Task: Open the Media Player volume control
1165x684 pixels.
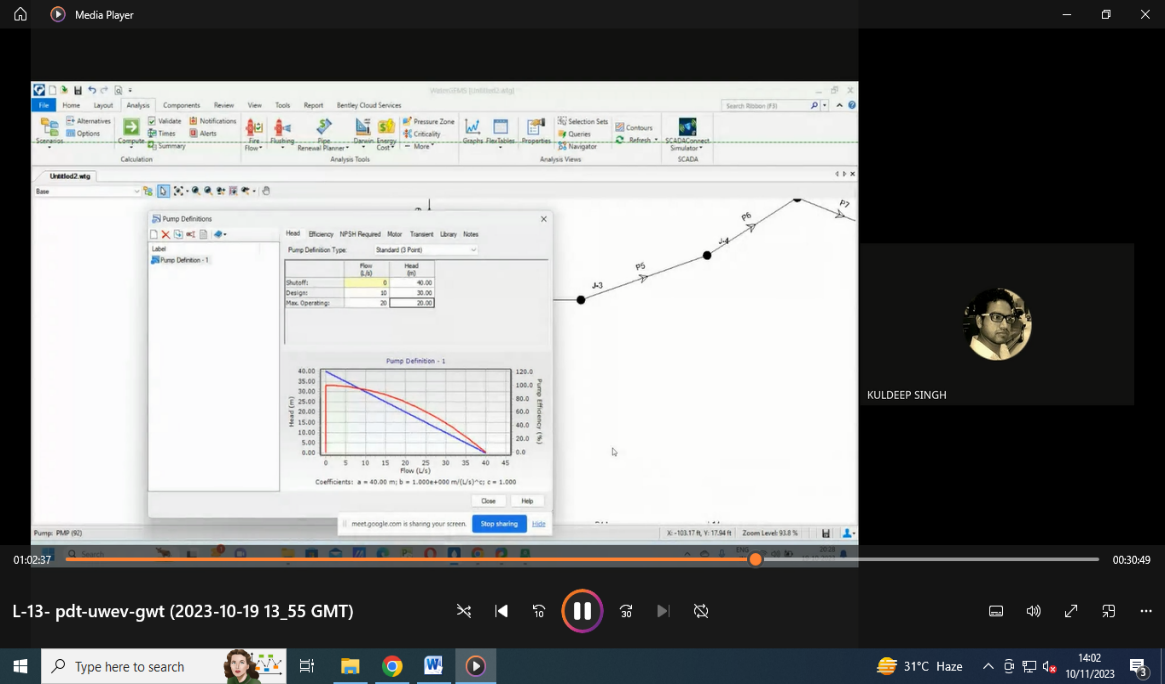Action: [1033, 610]
